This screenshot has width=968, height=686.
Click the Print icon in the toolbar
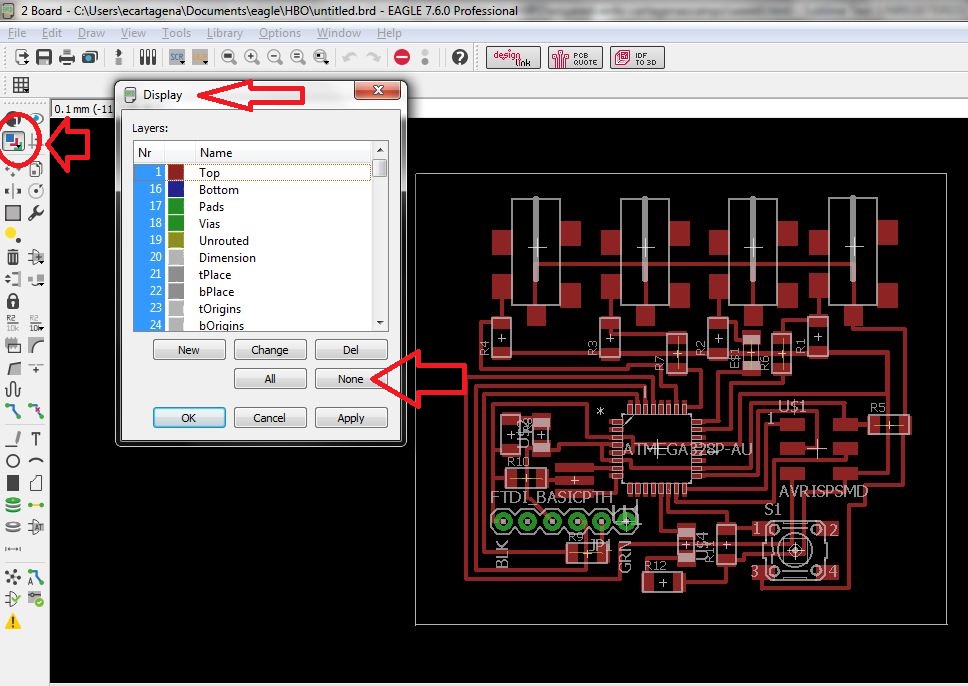[67, 57]
